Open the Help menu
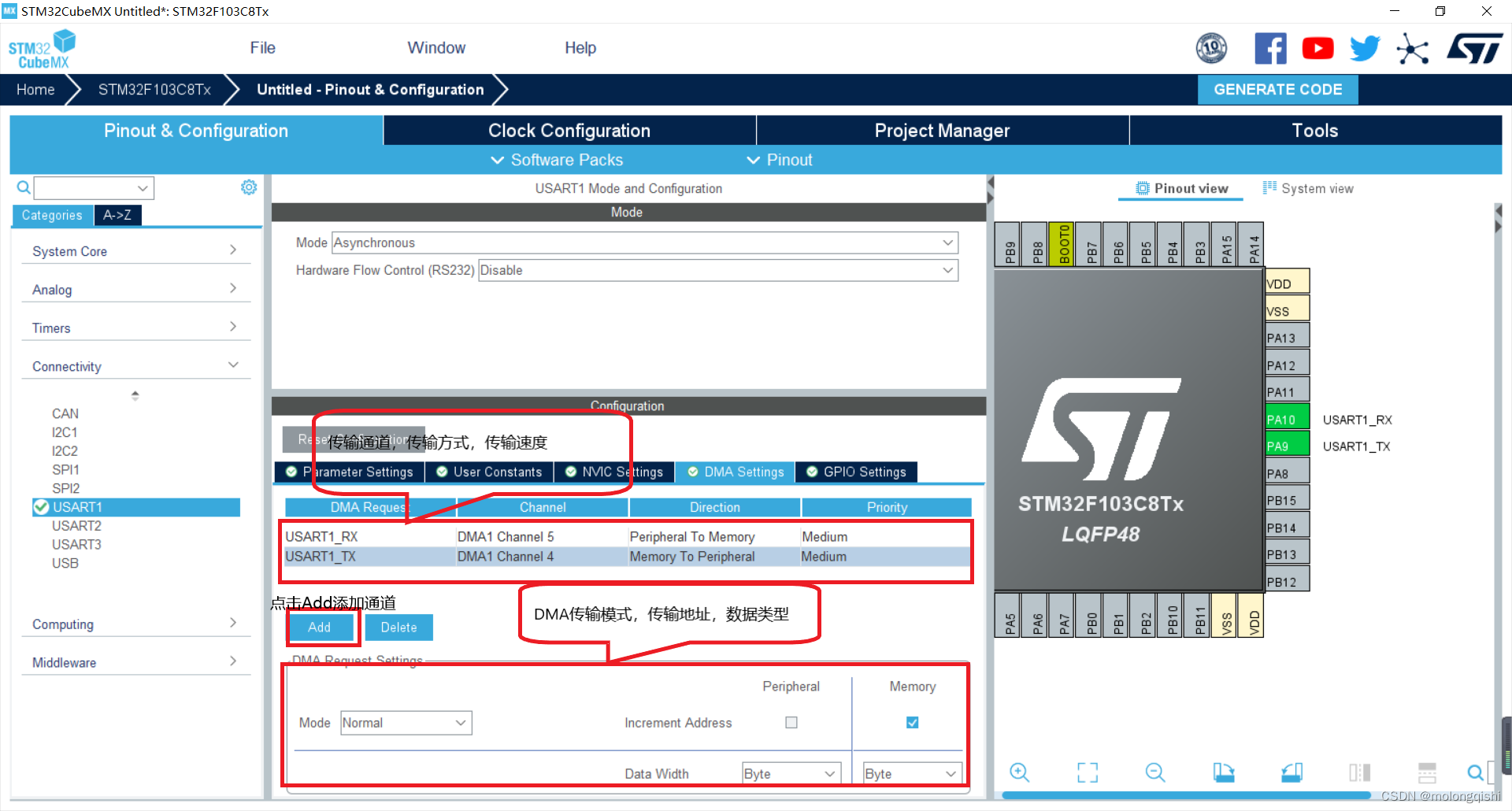The height and width of the screenshot is (811, 1512). 580,48
